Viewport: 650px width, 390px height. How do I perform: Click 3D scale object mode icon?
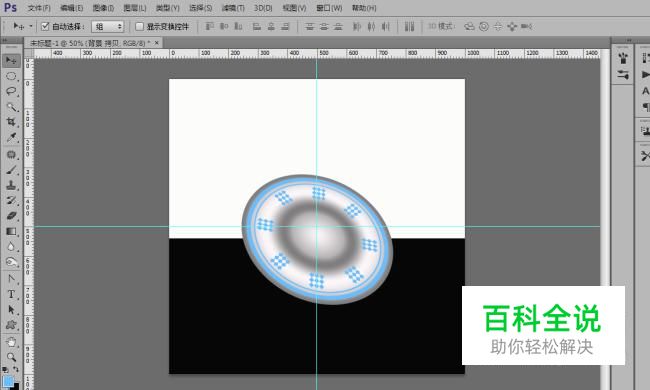(526, 27)
